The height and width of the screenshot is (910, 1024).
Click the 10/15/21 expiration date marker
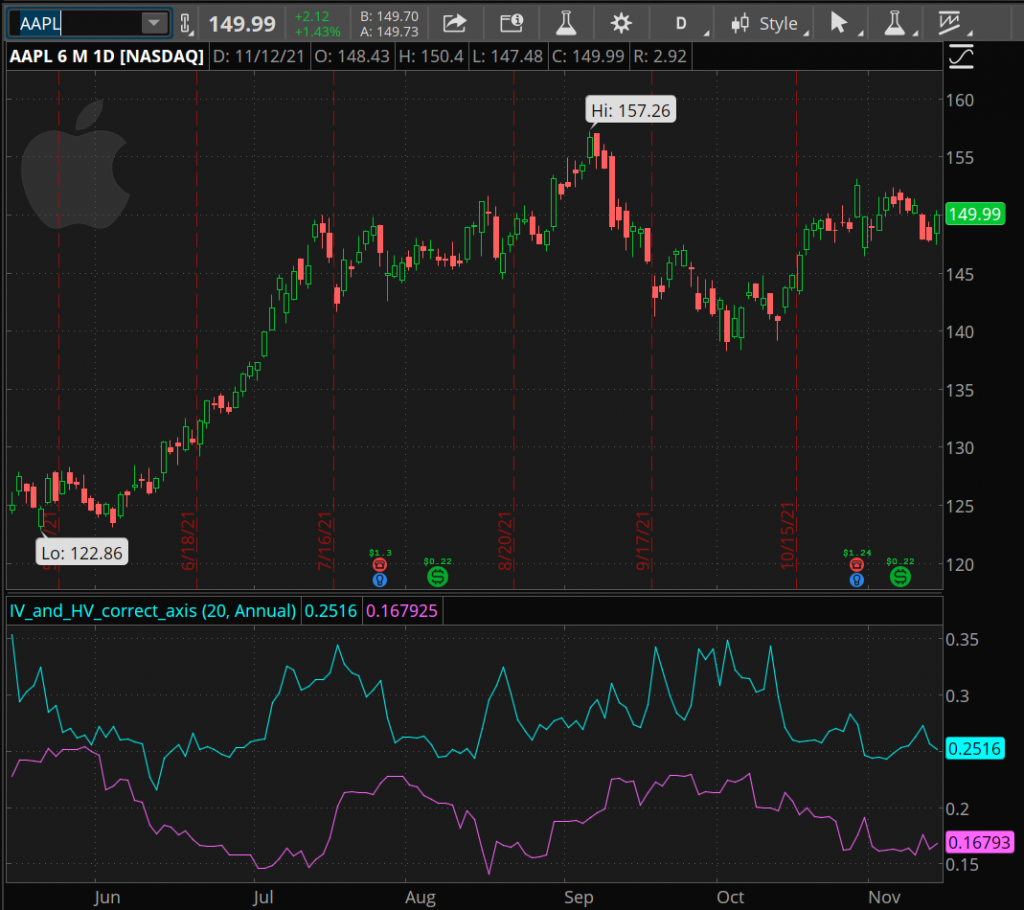click(x=788, y=536)
